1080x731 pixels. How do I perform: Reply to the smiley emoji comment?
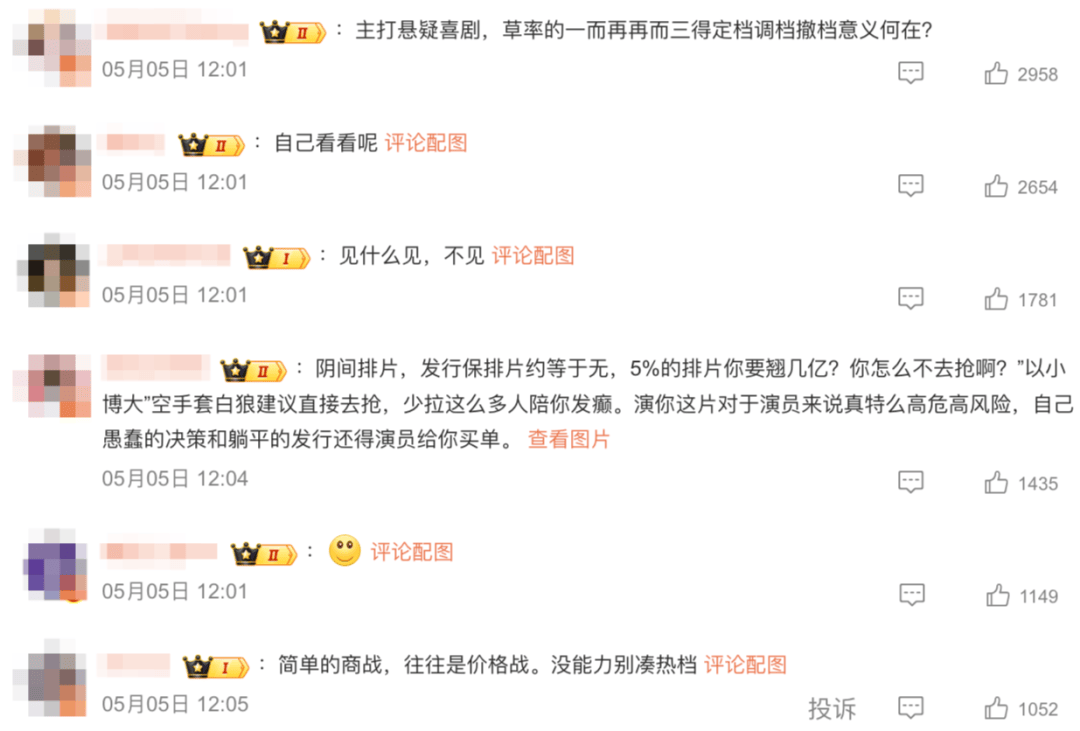point(912,595)
